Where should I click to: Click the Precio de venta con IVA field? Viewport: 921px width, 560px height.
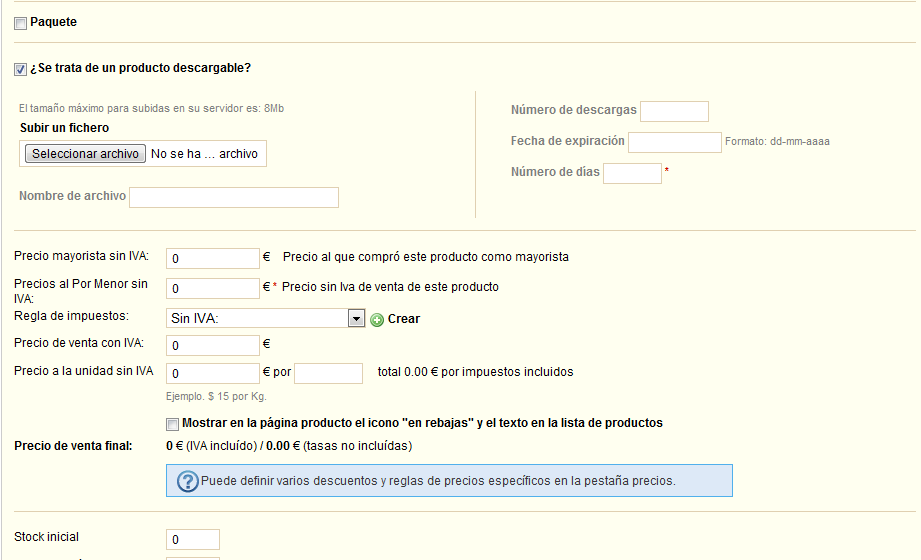213,345
